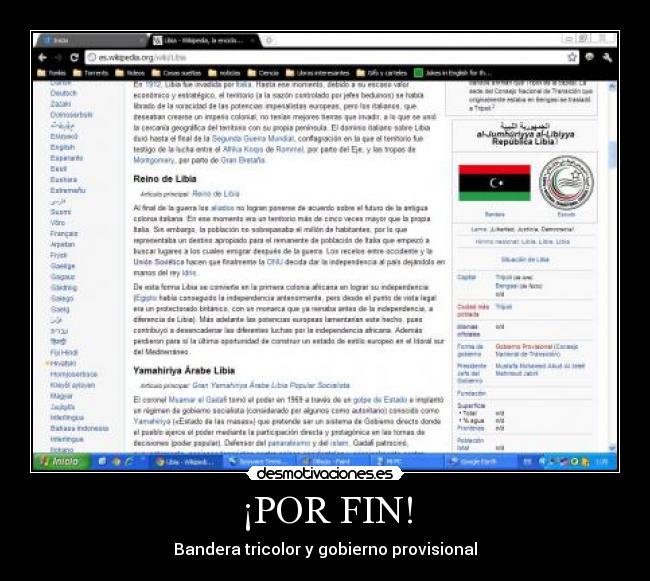650x581 pixels.
Task: Open the Situación de Libia map link
Action: [x=525, y=259]
